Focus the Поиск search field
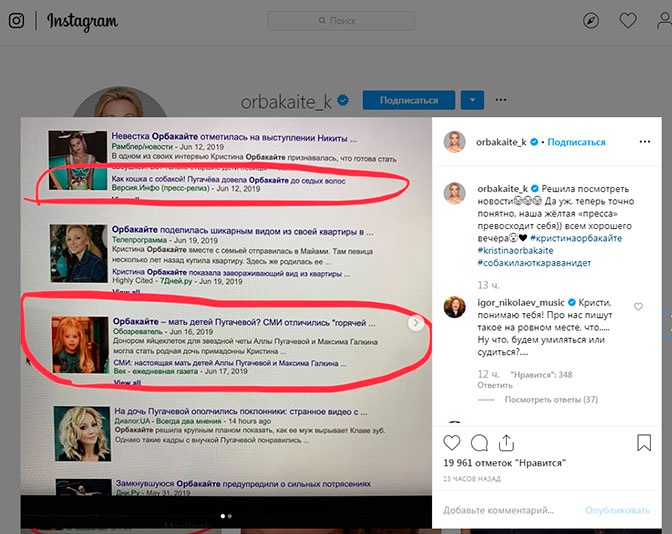Viewport: 672px width, 534px height. [341, 21]
